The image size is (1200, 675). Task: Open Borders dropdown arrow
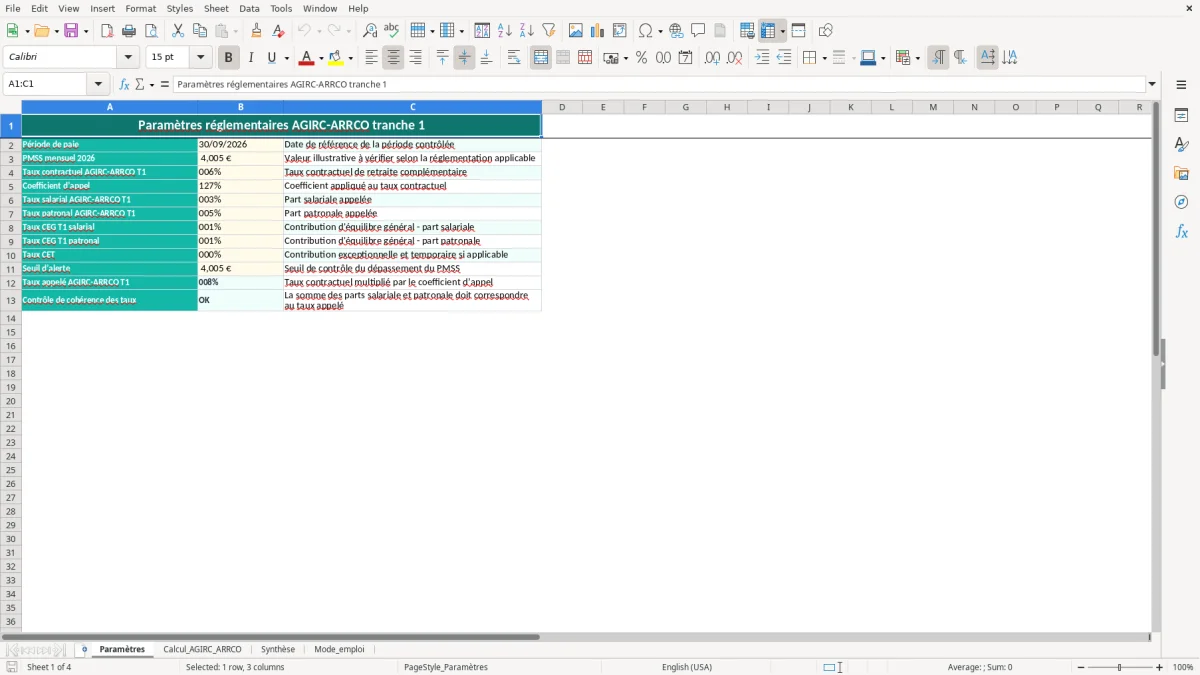coord(823,58)
